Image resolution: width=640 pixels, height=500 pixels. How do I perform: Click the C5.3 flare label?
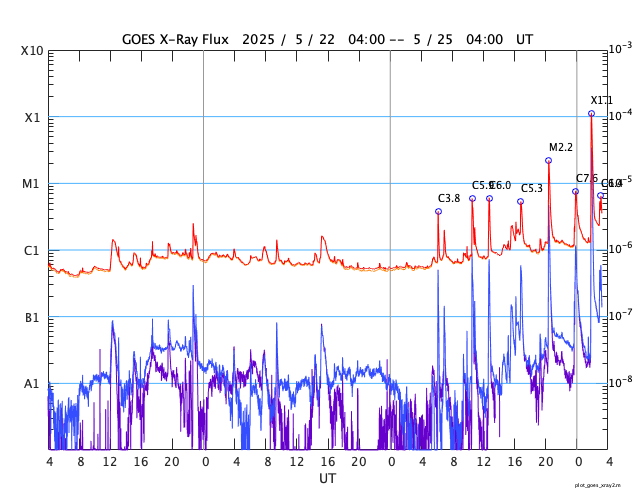point(532,189)
